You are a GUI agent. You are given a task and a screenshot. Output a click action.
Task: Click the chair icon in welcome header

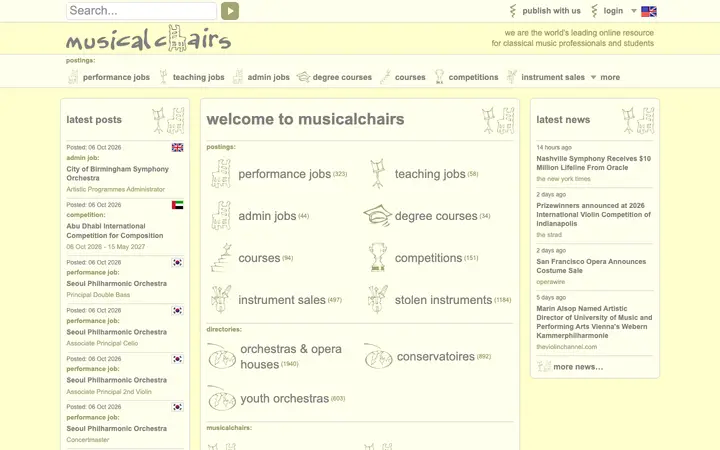[x=506, y=120]
